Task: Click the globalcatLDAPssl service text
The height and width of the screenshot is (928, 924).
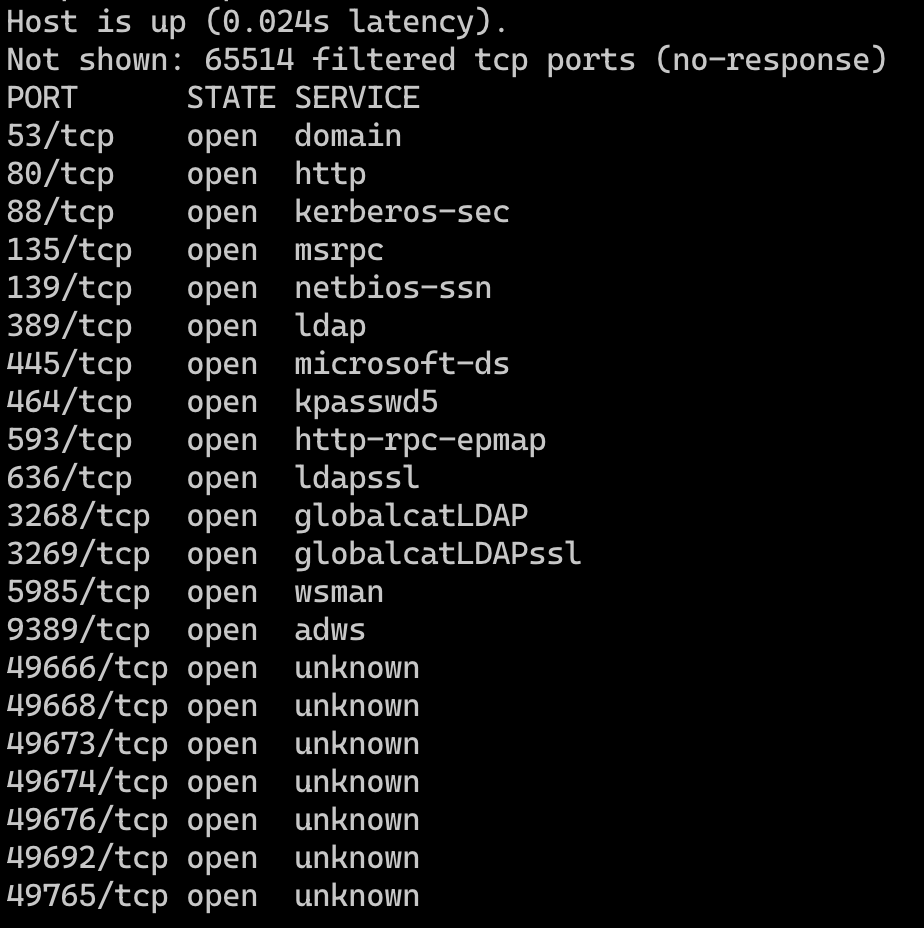Action: click(x=438, y=554)
